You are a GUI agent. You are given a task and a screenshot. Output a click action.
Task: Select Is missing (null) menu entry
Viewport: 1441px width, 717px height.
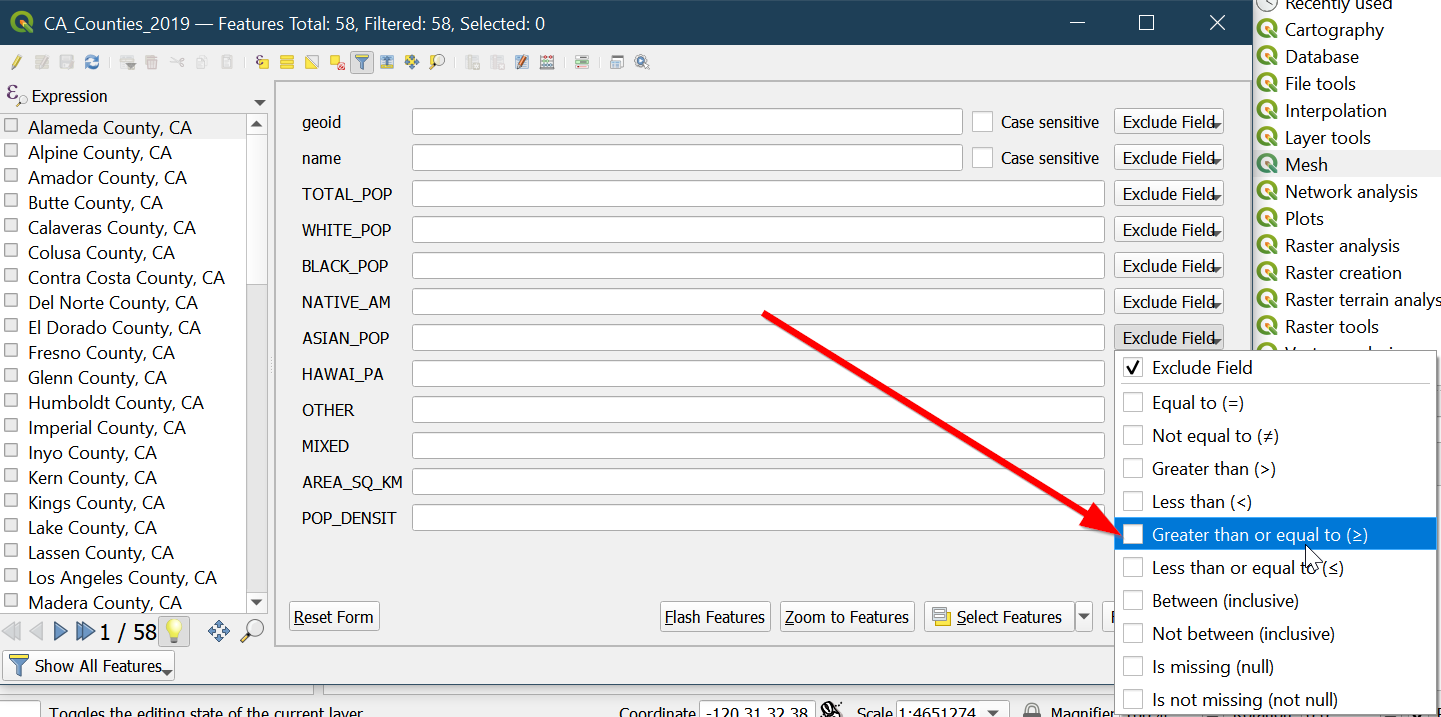click(1212, 667)
